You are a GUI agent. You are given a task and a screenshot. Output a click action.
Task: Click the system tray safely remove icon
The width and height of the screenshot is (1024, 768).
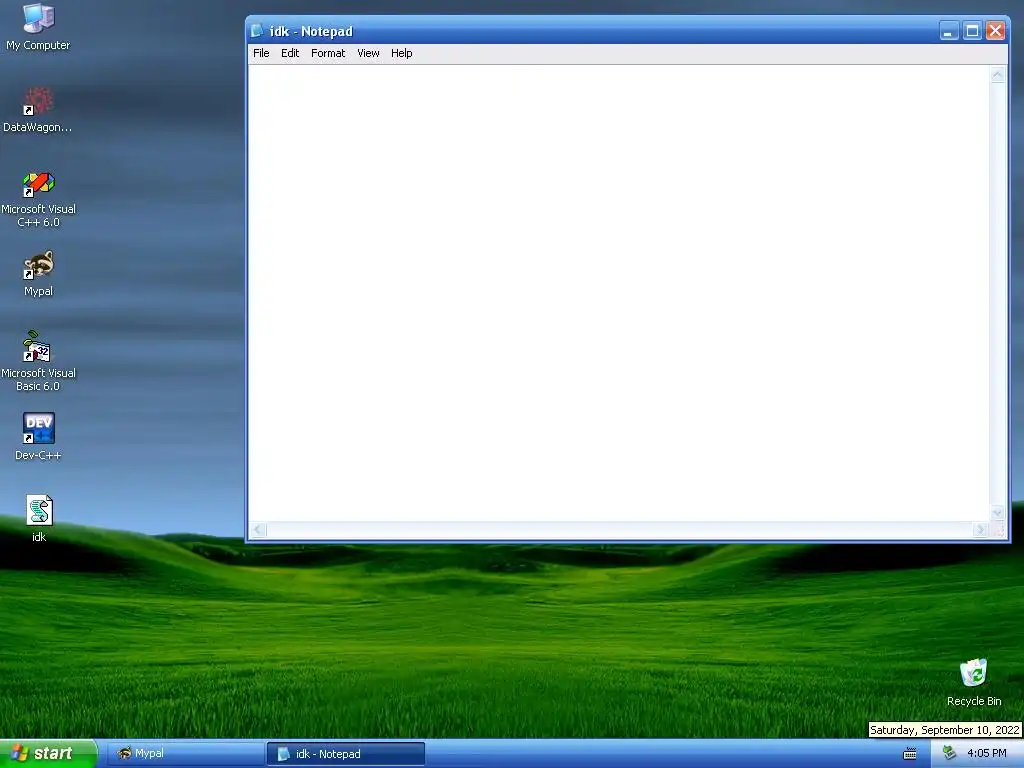point(950,754)
